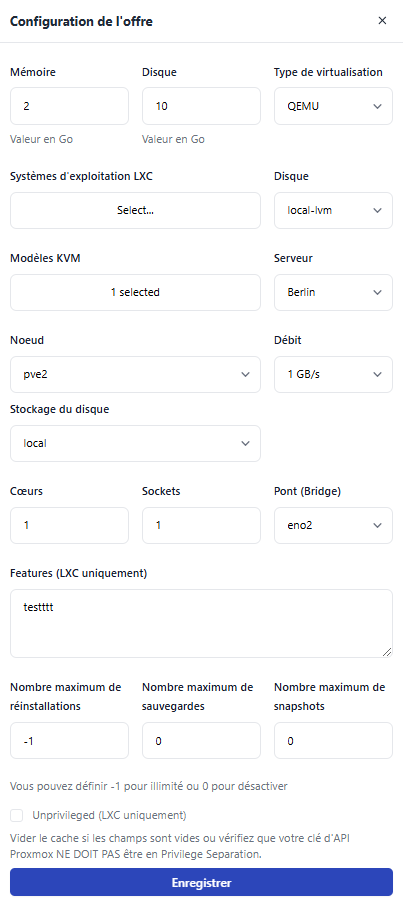403x911 pixels.
Task: Focus the maximum sauvegardes field
Action: click(x=201, y=741)
